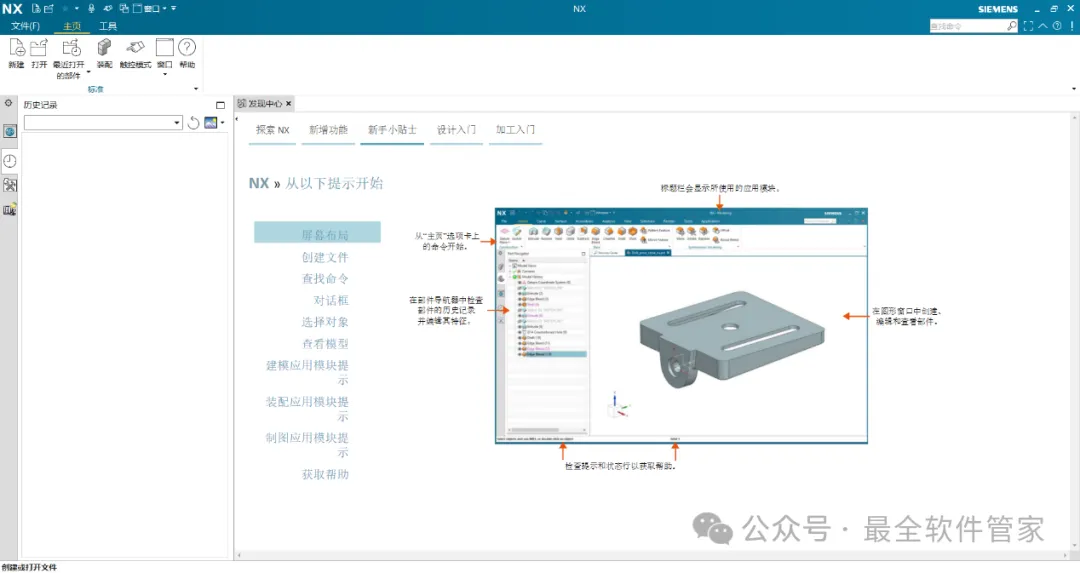The image size is (1080, 573).
Task: Switch to the 工具 ribbon tab
Action: click(x=107, y=26)
